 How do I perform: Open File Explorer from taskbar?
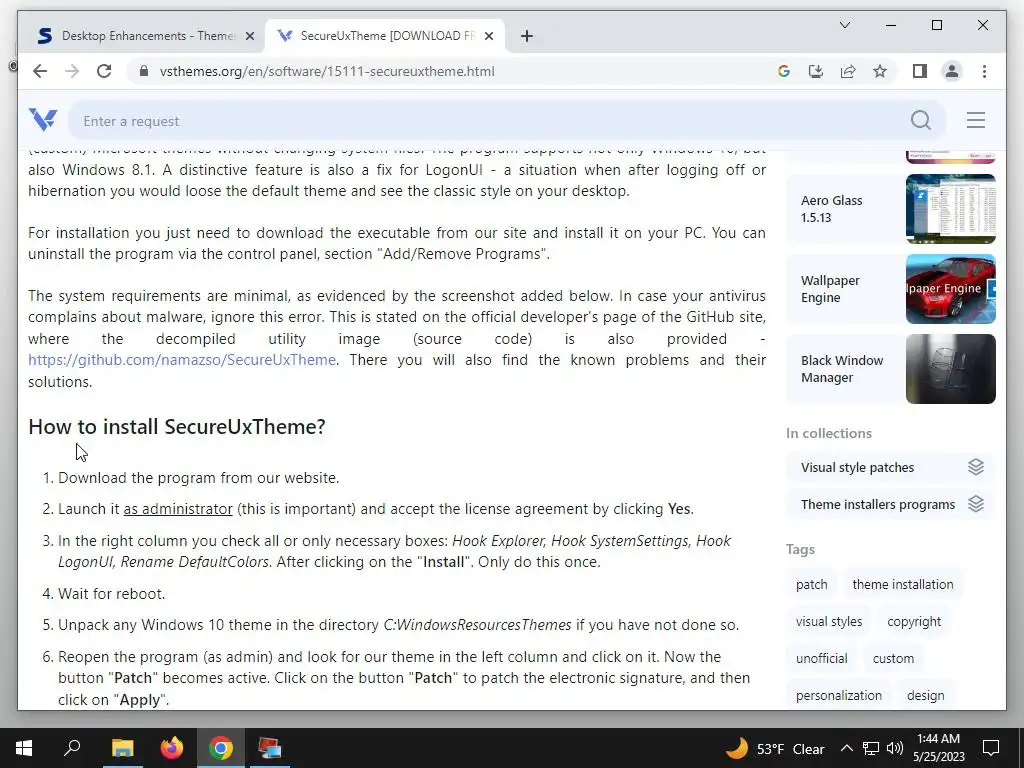(x=122, y=748)
